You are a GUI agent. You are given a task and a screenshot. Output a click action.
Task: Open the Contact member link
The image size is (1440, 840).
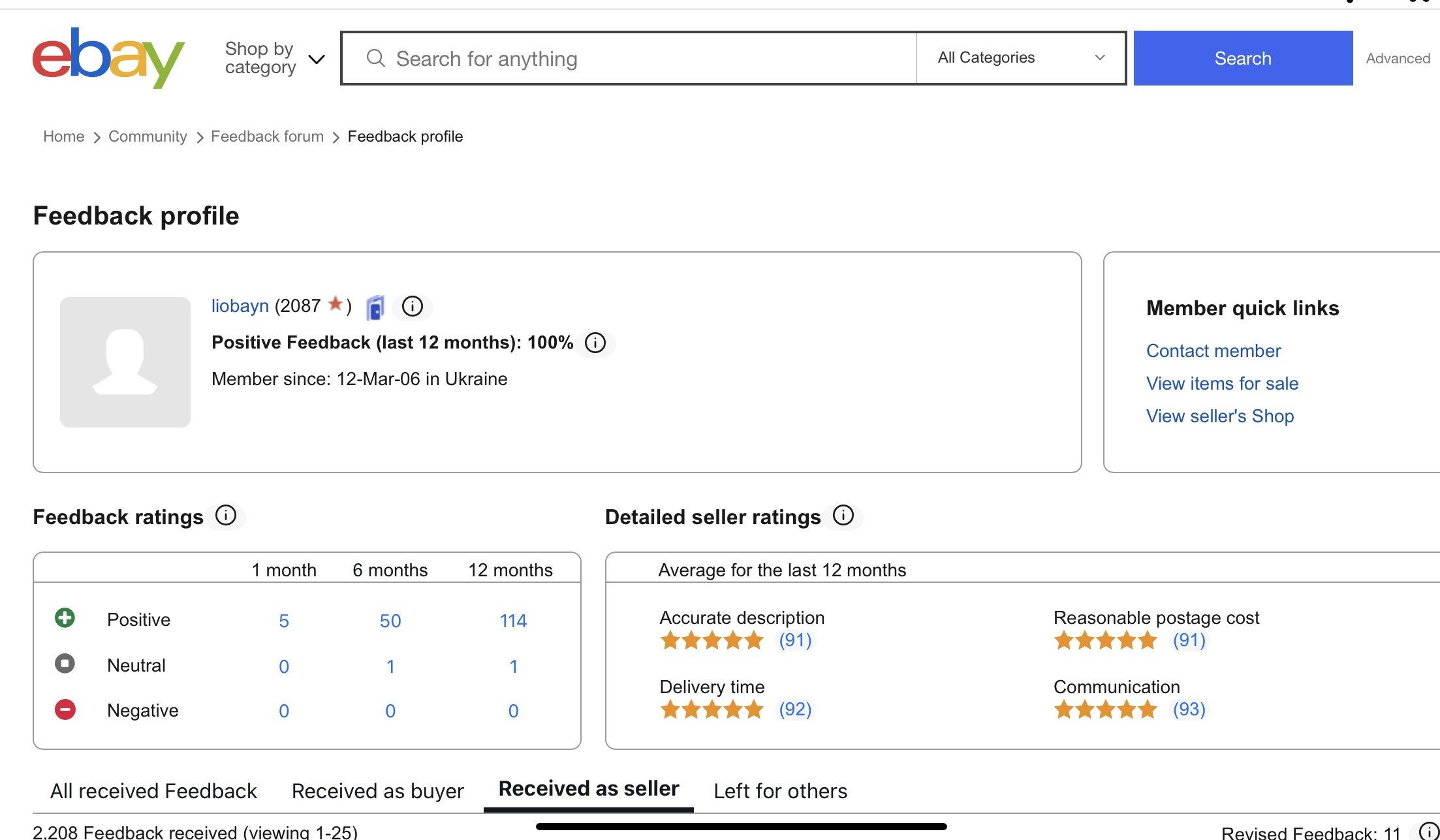[1213, 351]
